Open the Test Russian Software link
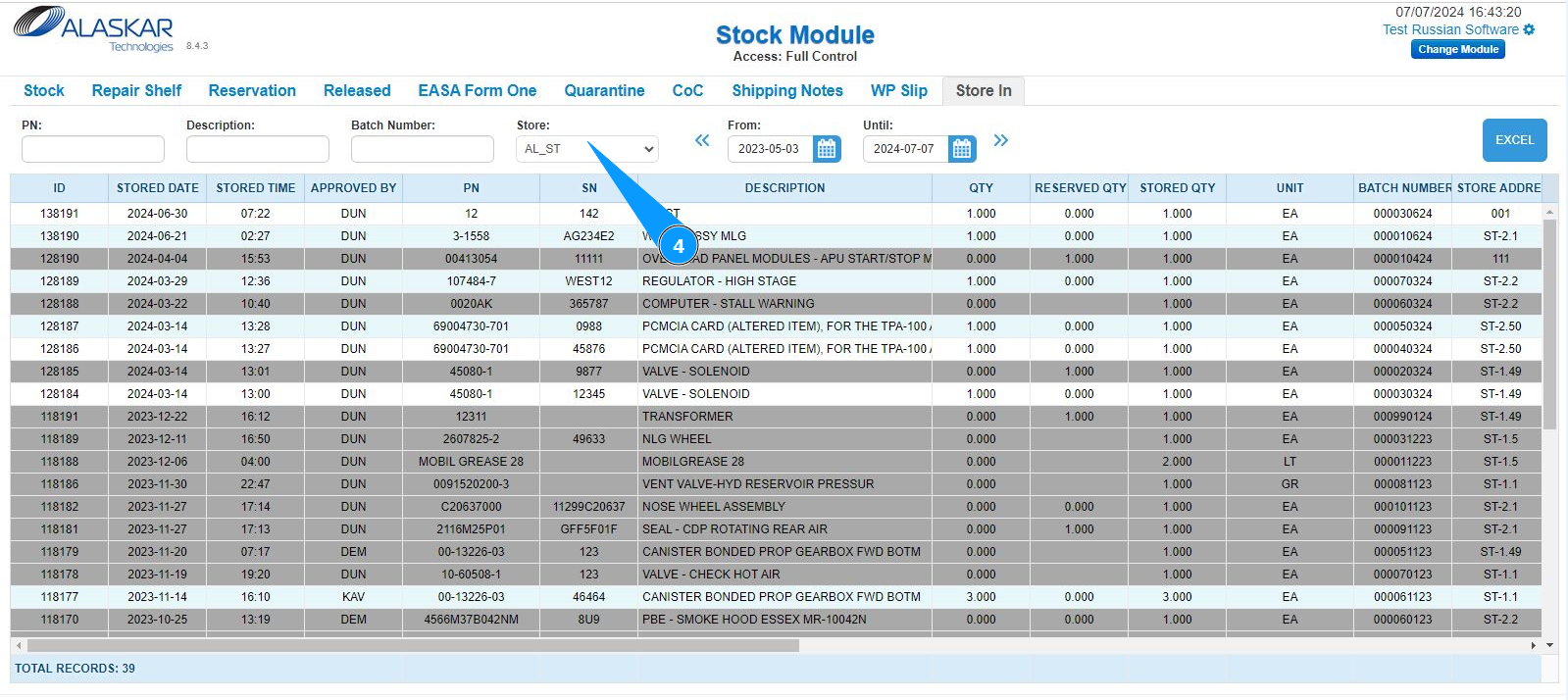The height and width of the screenshot is (700, 1568). point(1449,29)
